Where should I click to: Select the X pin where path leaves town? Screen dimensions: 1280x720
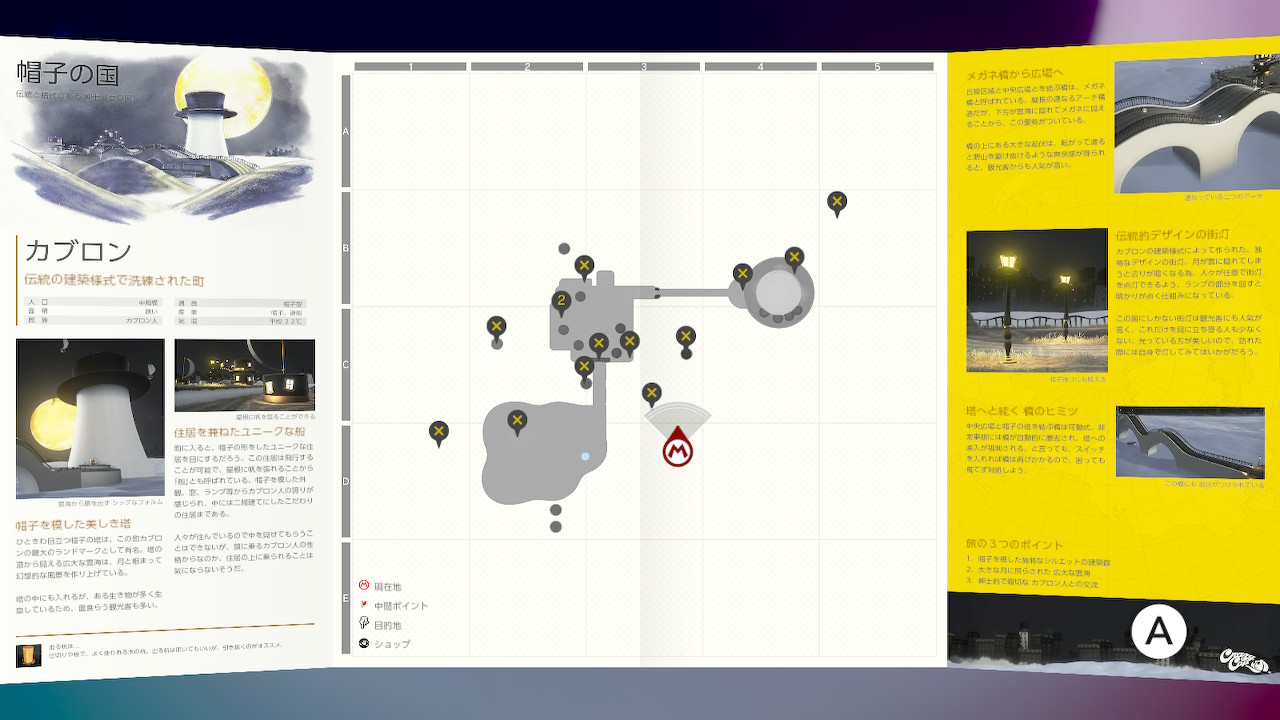[x=584, y=368]
